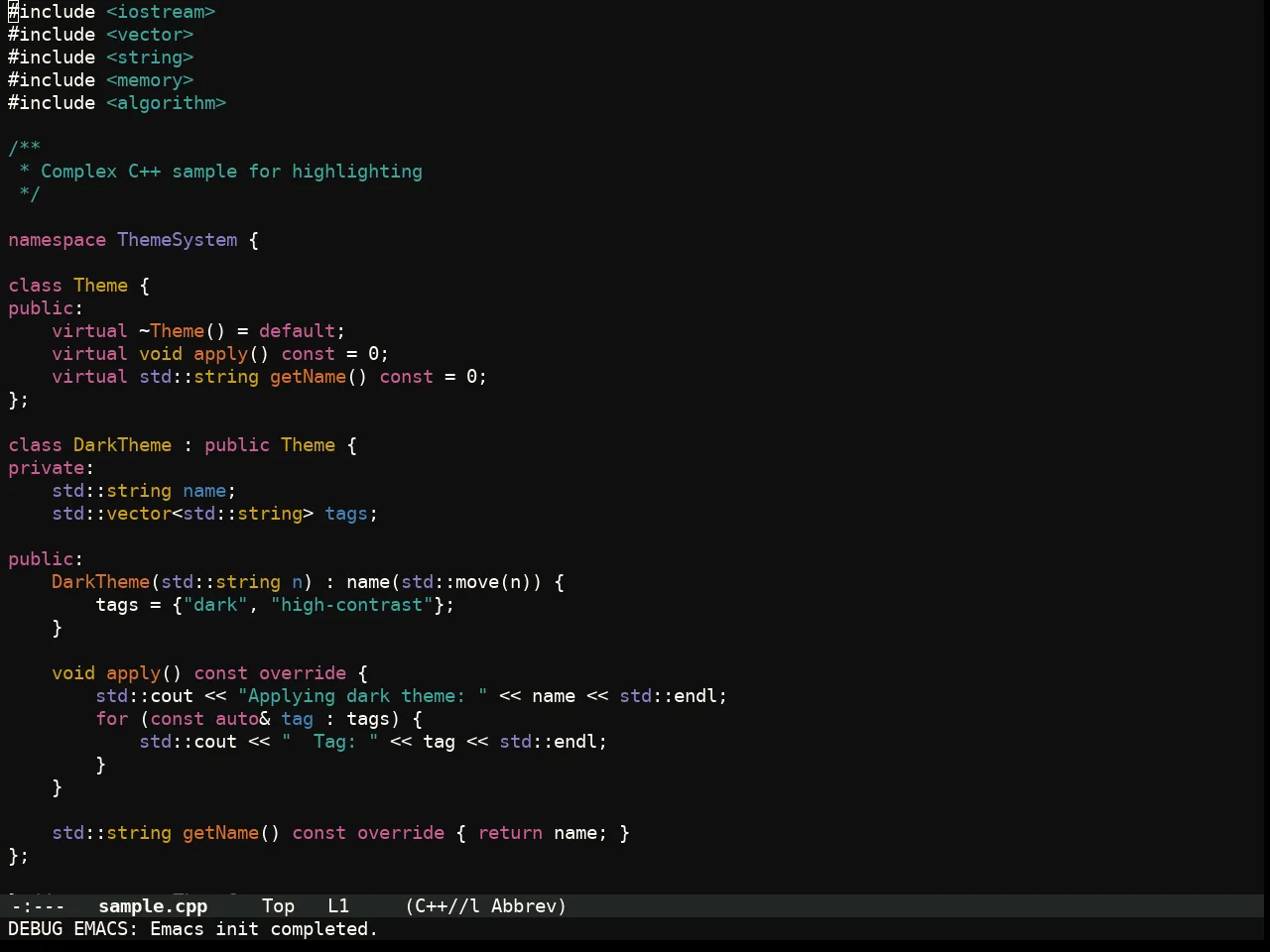Click the default keyword in destructor line
The height and width of the screenshot is (952, 1270).
(298, 331)
